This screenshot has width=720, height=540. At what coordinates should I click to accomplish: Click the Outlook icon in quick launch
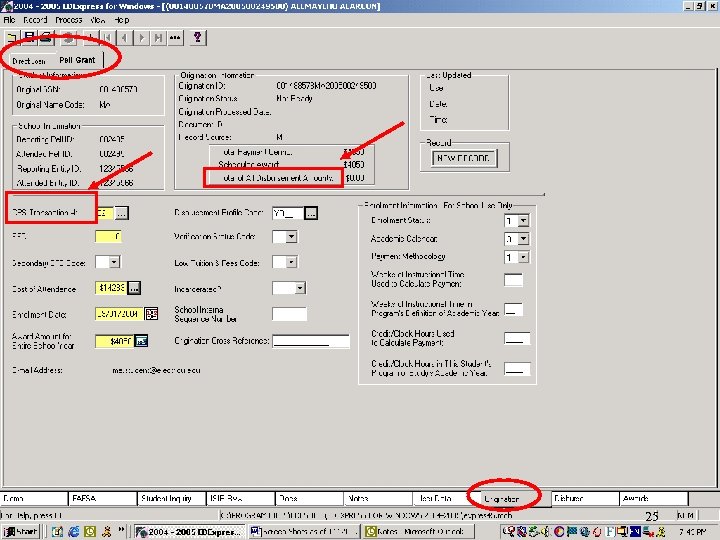click(90, 532)
